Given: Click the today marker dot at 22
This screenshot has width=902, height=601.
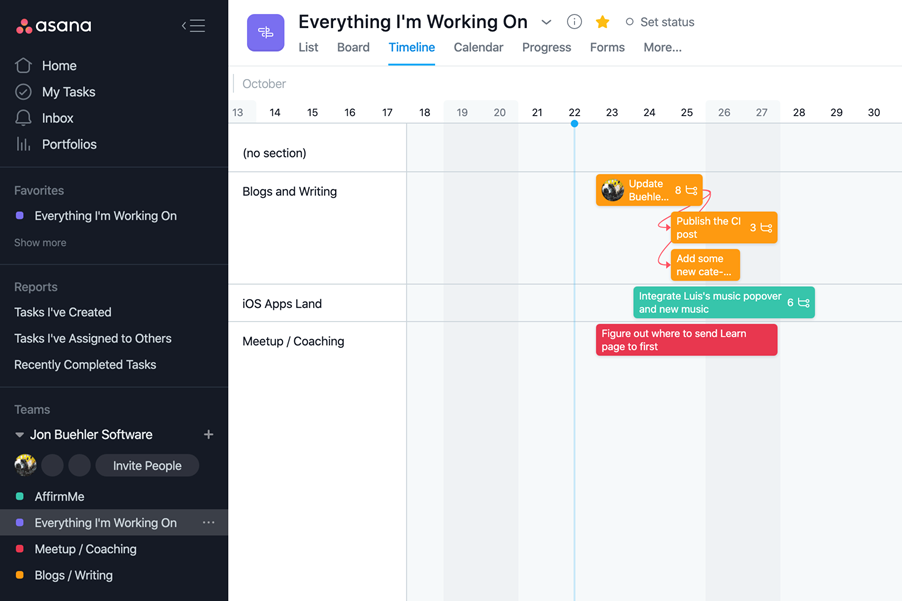Looking at the screenshot, I should (x=574, y=124).
